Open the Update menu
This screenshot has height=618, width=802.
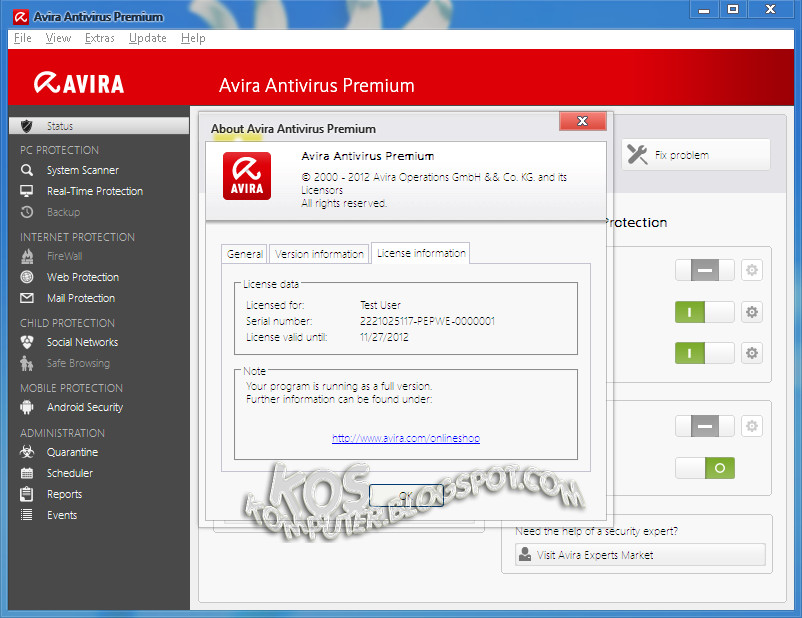148,38
